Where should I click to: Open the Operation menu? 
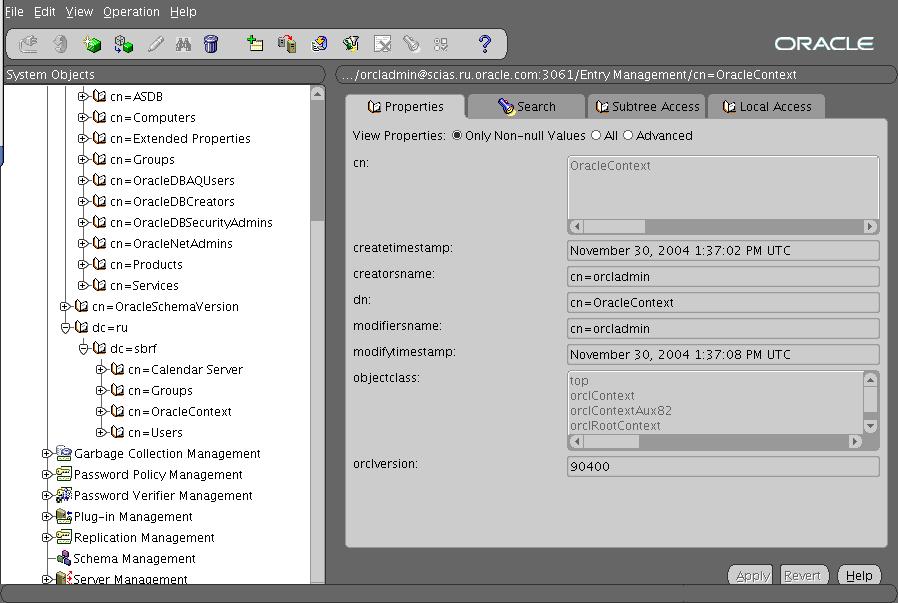tap(131, 11)
